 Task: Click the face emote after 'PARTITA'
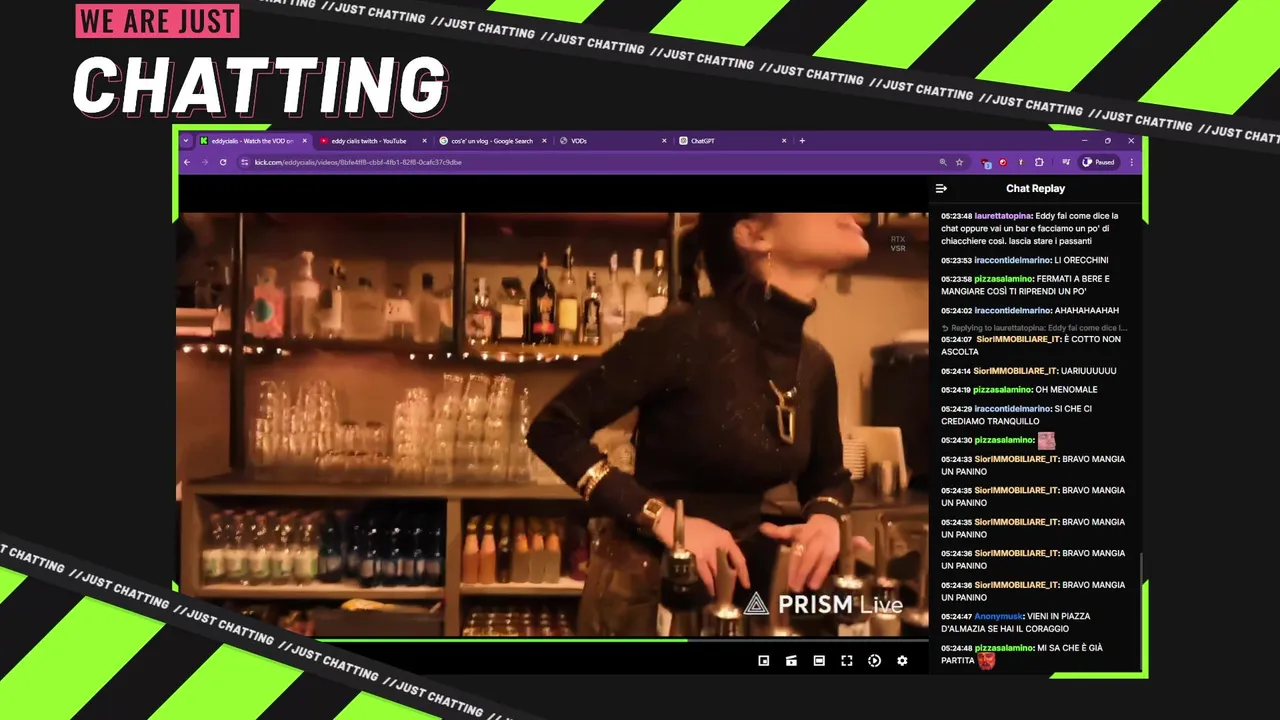tap(987, 661)
